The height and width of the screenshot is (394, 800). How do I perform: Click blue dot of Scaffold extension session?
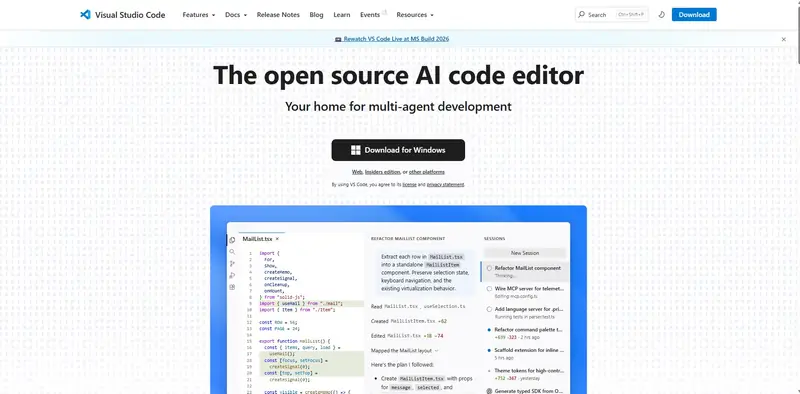click(489, 350)
